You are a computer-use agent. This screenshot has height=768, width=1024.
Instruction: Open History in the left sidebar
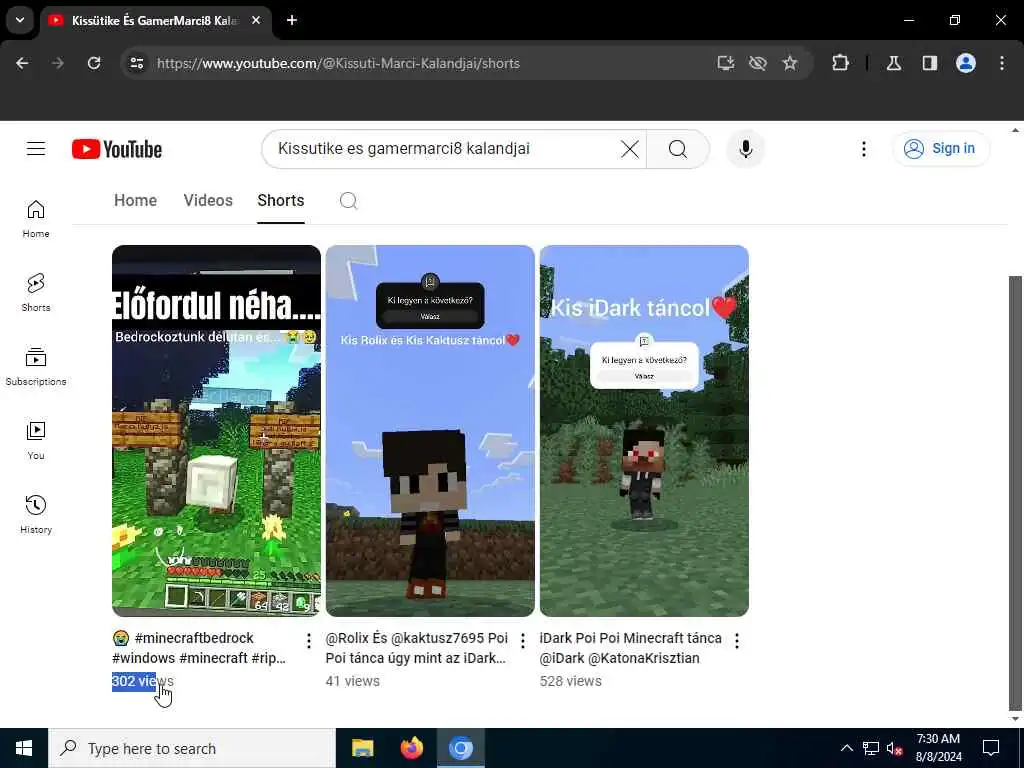36,515
